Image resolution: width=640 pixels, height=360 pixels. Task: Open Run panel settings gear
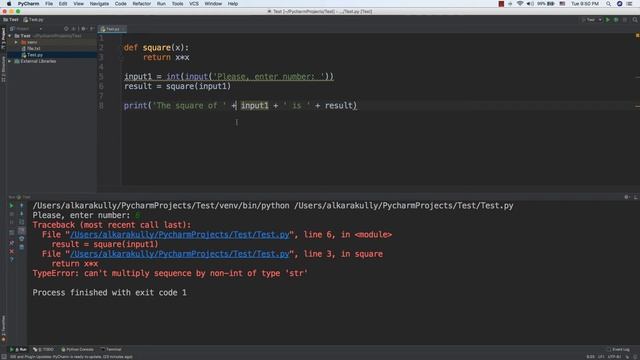pos(627,197)
